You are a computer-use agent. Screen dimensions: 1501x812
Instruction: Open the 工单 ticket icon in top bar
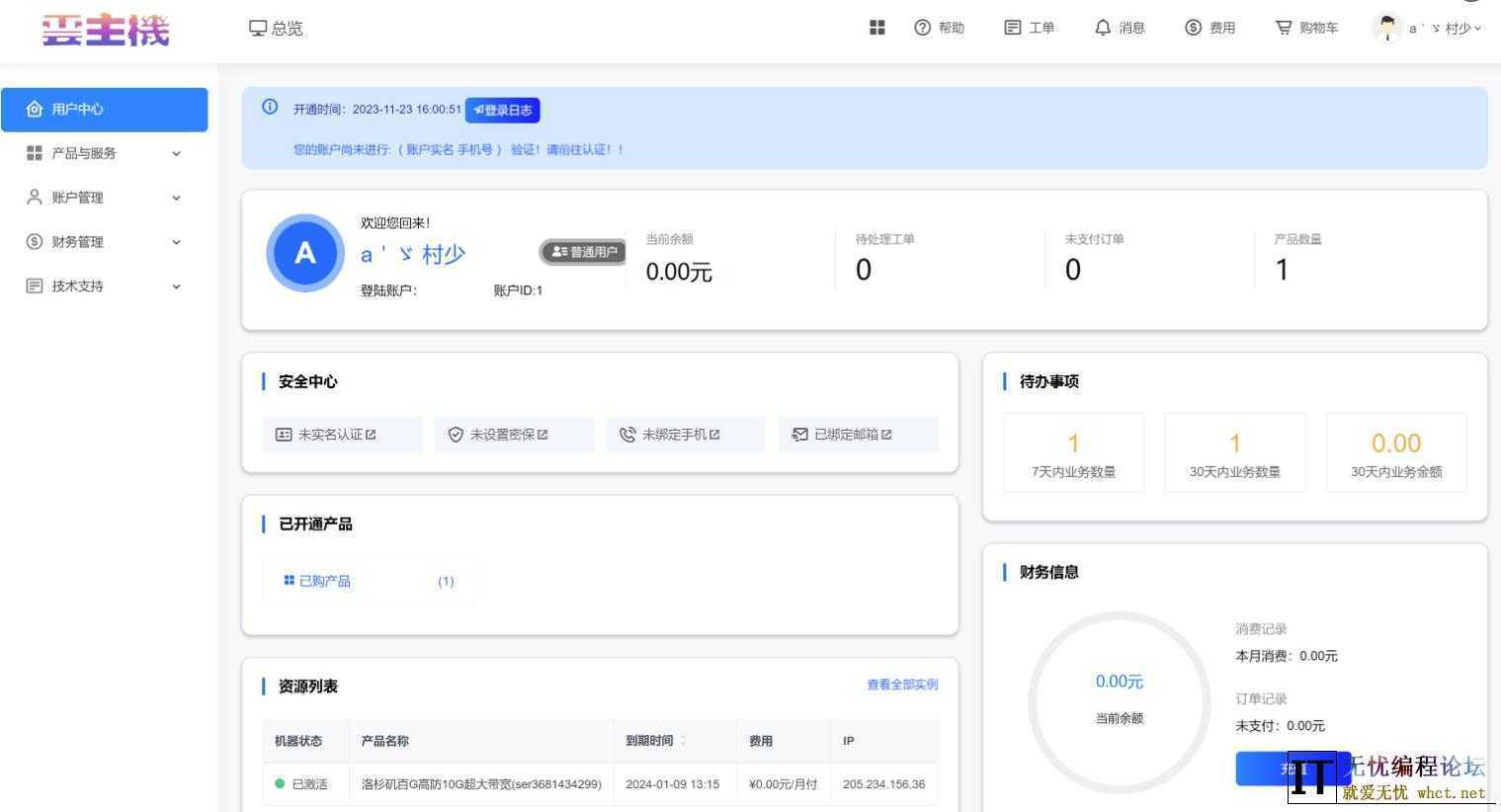pyautogui.click(x=1014, y=27)
